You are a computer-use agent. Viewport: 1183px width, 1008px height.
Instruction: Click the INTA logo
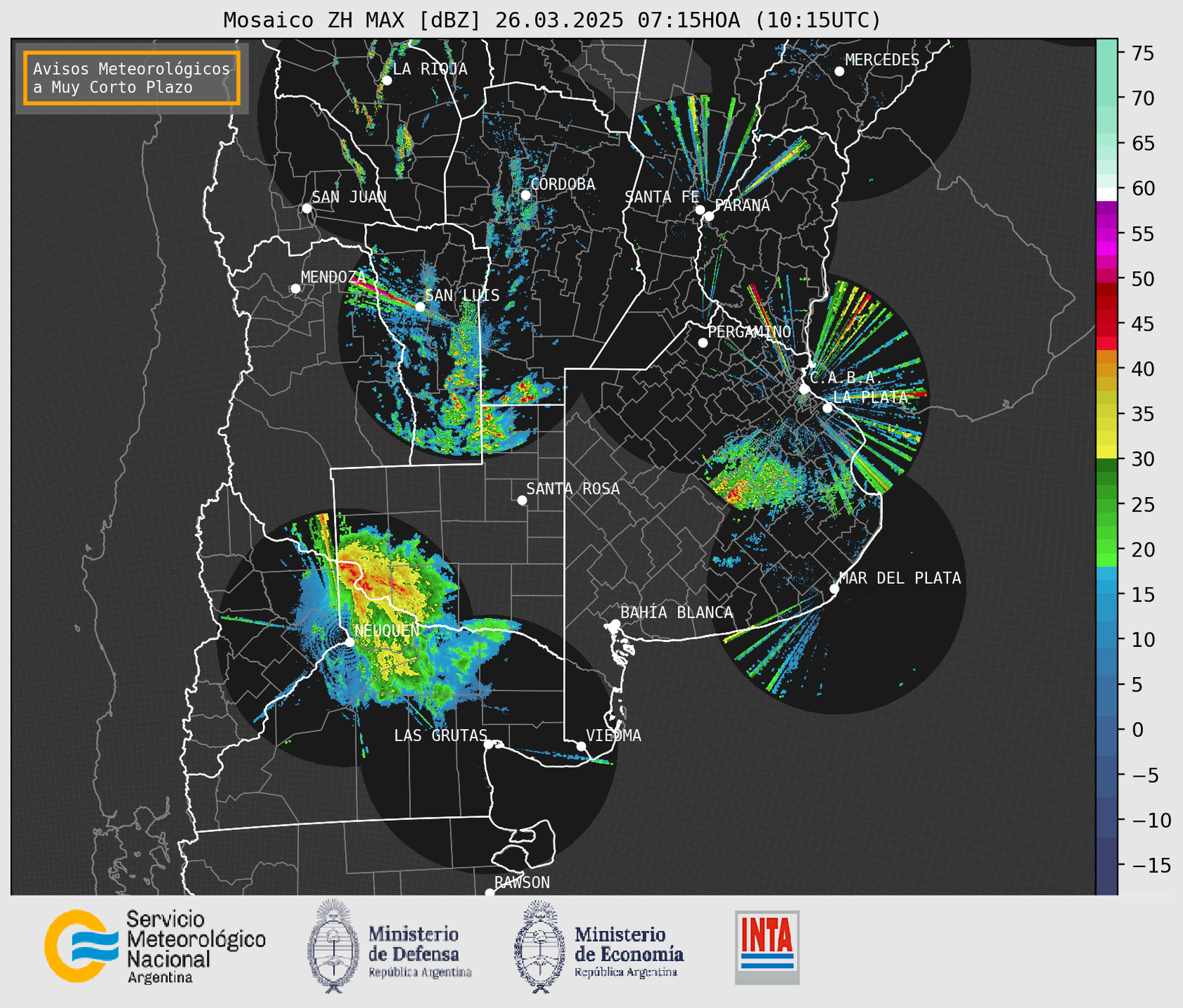767,947
